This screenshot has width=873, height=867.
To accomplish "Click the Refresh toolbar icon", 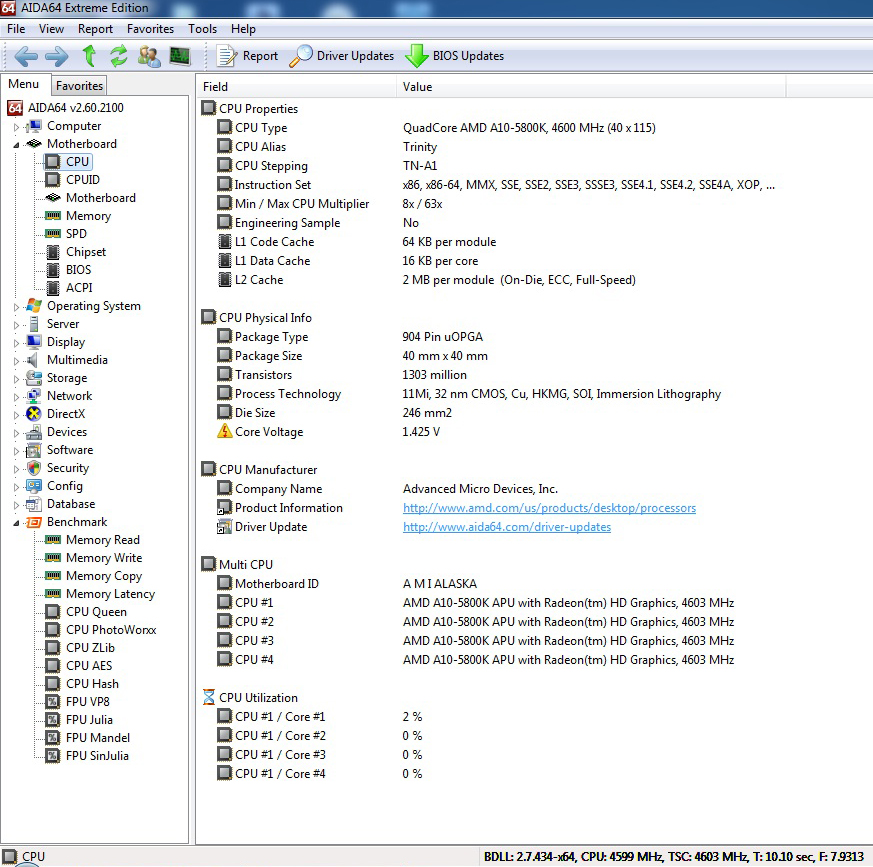I will pyautogui.click(x=119, y=56).
